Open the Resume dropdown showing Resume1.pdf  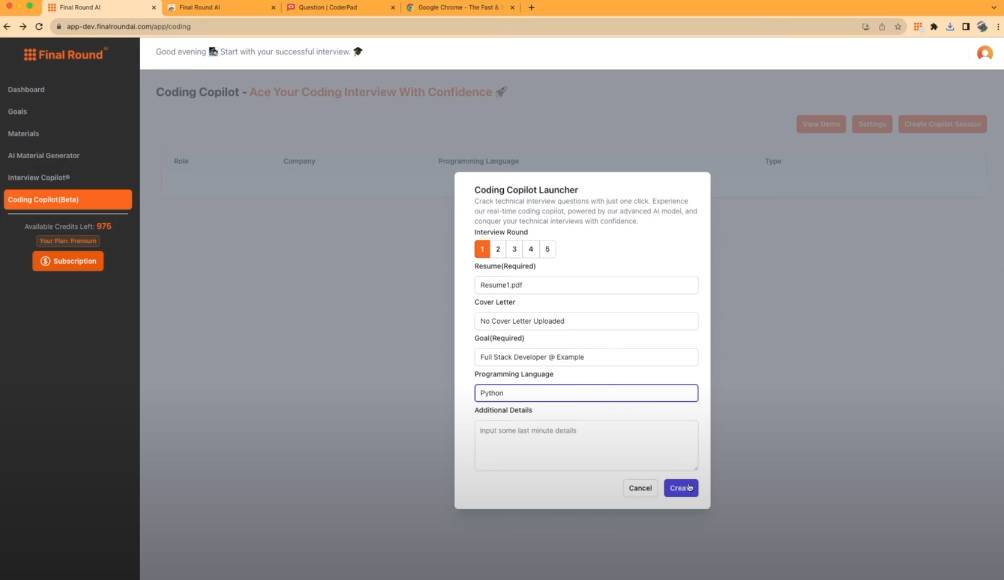(x=586, y=285)
